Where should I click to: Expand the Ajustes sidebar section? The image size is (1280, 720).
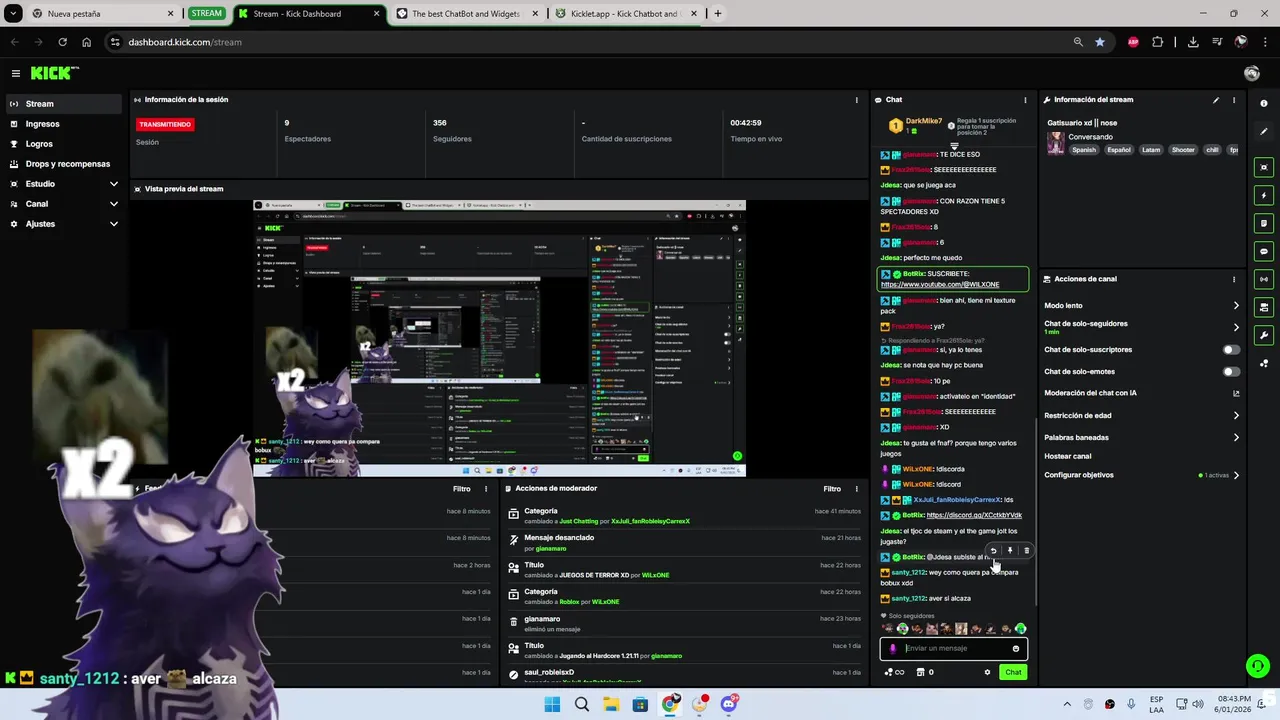point(62,224)
